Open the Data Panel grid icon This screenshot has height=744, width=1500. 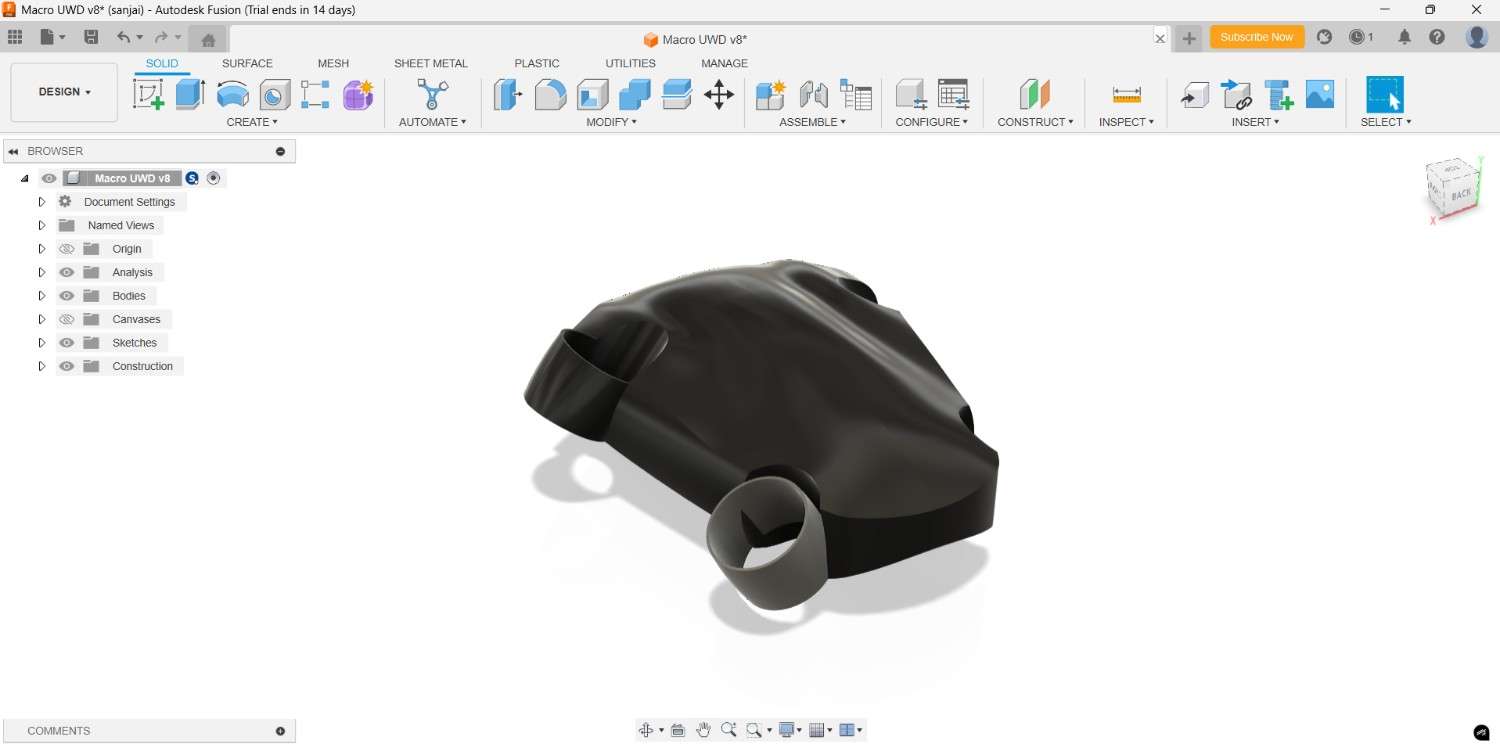coord(14,37)
